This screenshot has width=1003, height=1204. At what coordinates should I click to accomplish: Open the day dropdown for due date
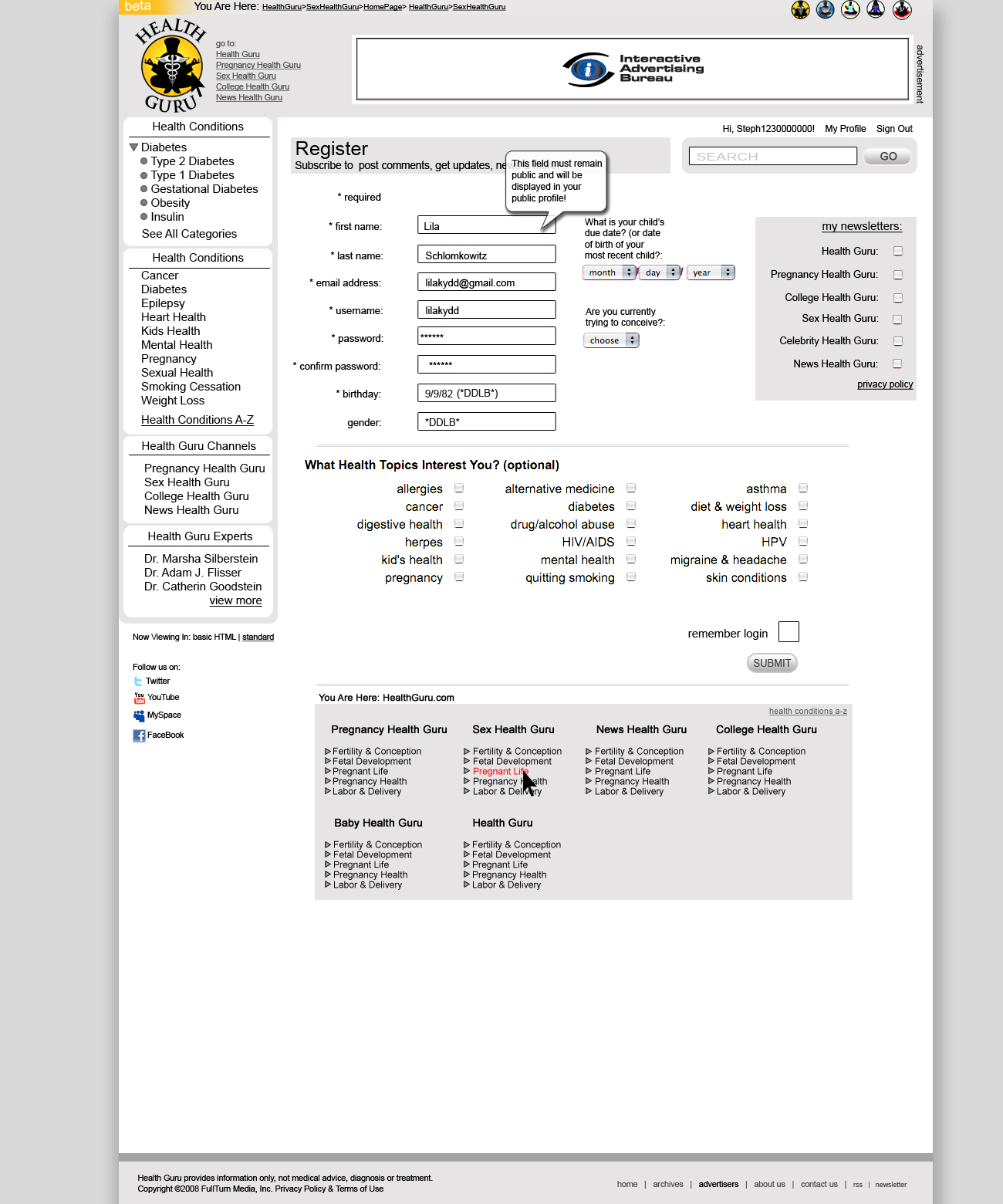660,272
